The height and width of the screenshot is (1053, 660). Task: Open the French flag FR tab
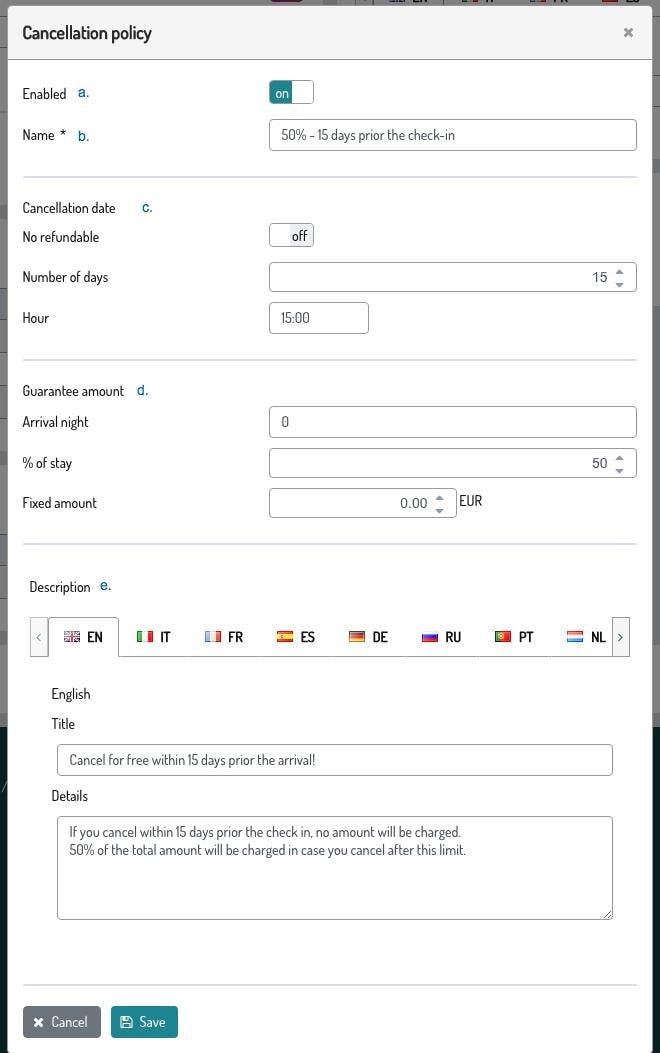[x=224, y=637]
